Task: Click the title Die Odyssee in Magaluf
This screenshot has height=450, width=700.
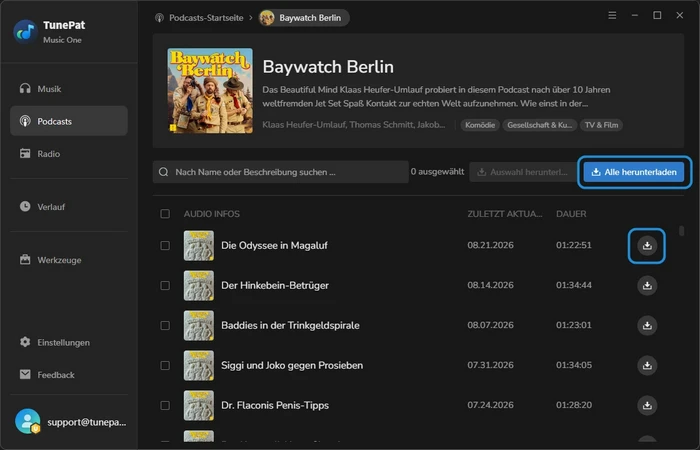Action: click(275, 246)
